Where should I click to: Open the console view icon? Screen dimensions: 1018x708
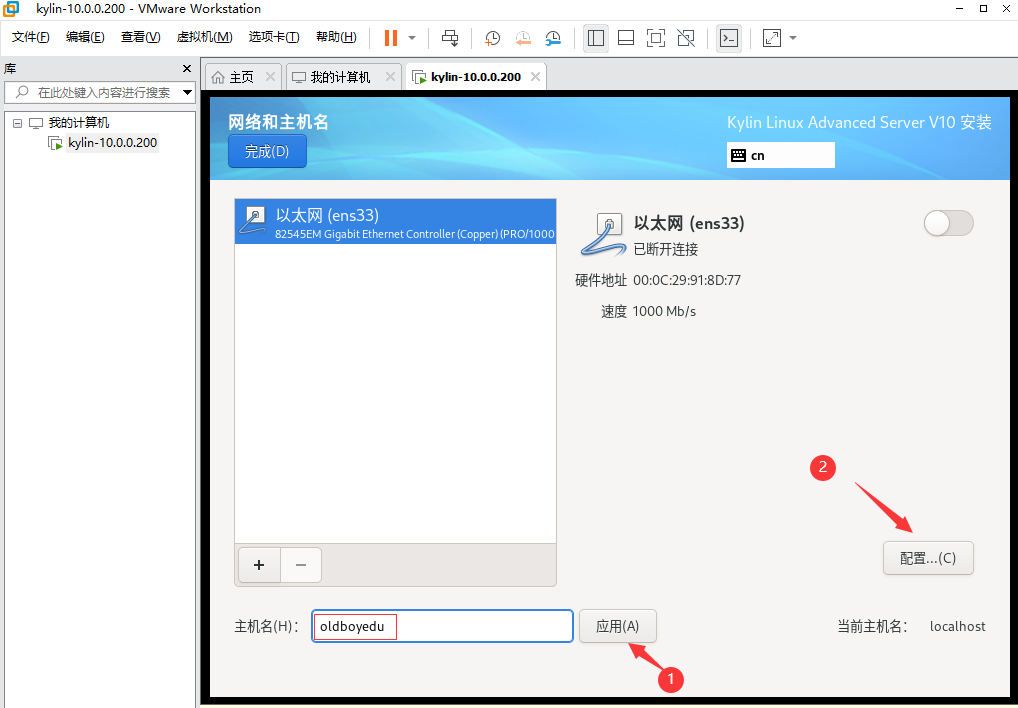pyautogui.click(x=729, y=38)
